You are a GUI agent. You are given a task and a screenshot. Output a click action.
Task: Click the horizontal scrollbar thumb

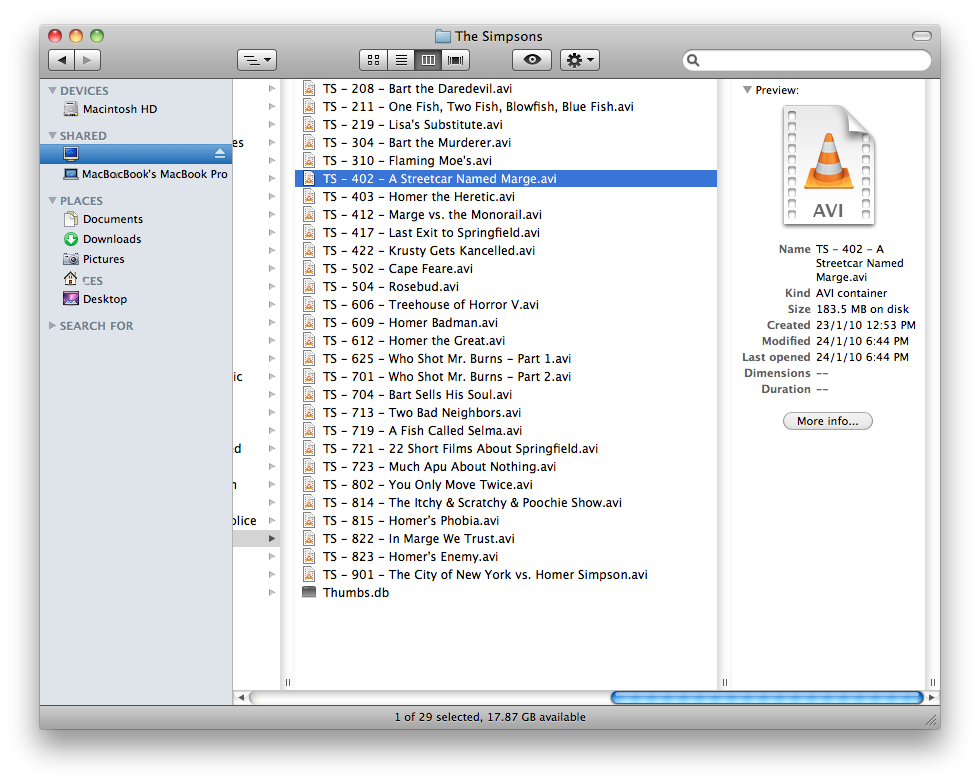(x=767, y=697)
